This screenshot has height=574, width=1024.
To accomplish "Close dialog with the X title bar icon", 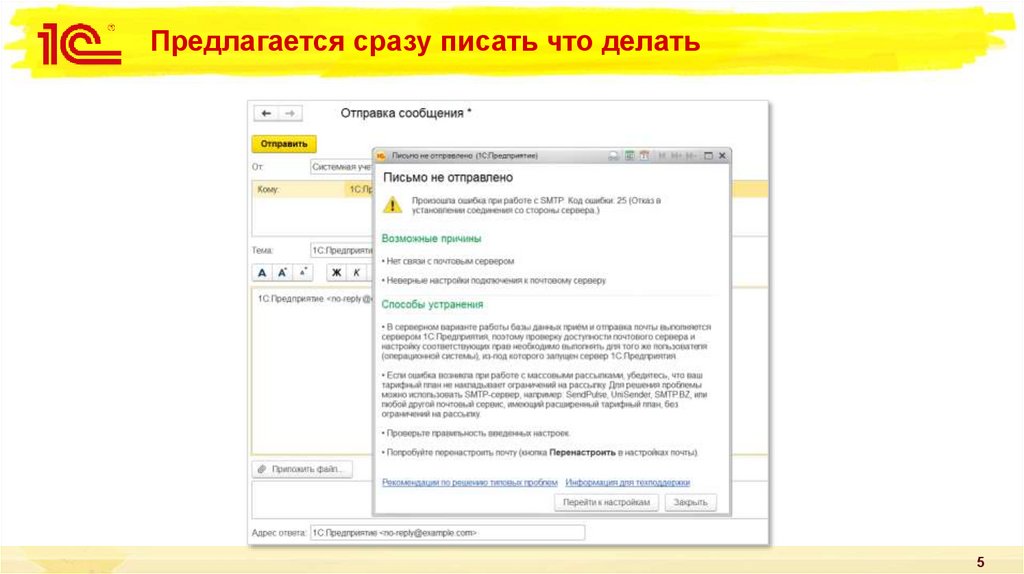I will 722,156.
